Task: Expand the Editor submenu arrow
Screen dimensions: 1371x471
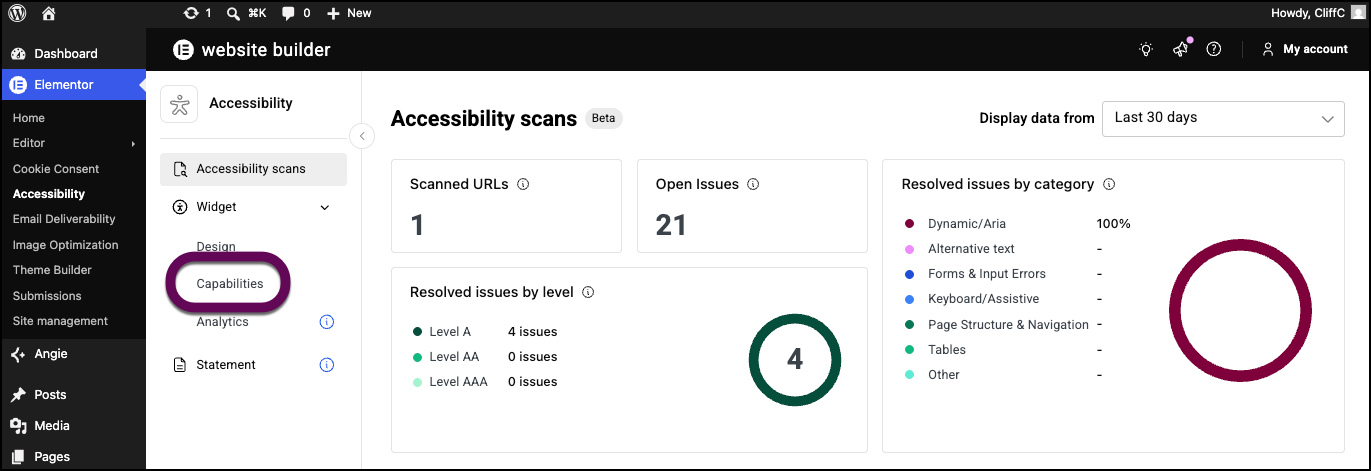Action: [x=133, y=144]
